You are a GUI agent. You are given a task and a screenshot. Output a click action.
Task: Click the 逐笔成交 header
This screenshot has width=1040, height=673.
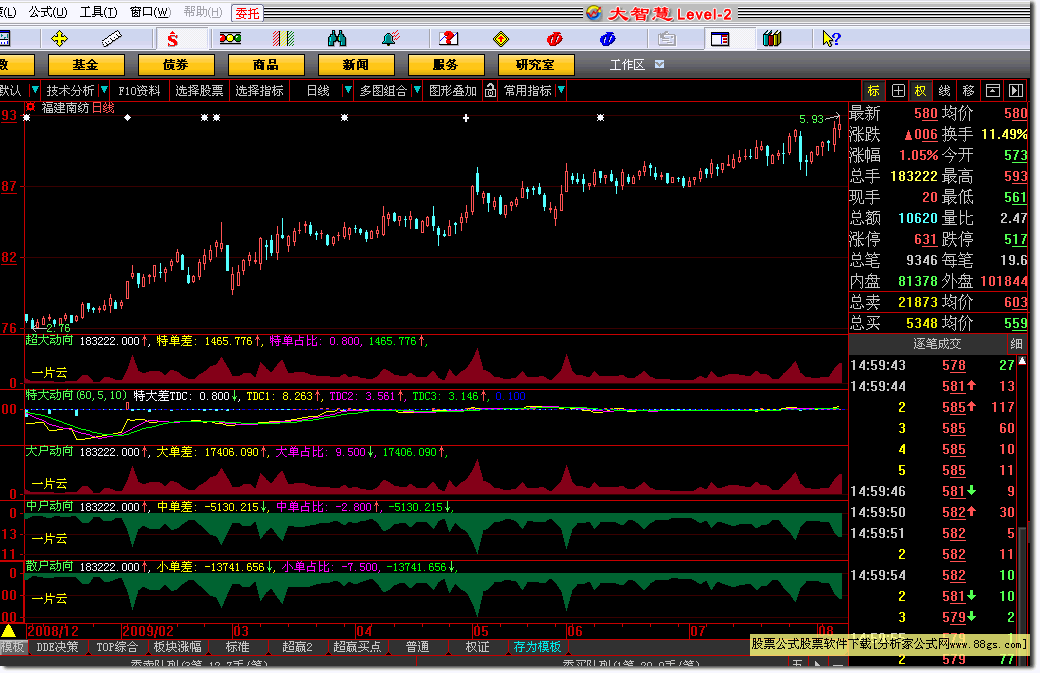click(x=937, y=343)
